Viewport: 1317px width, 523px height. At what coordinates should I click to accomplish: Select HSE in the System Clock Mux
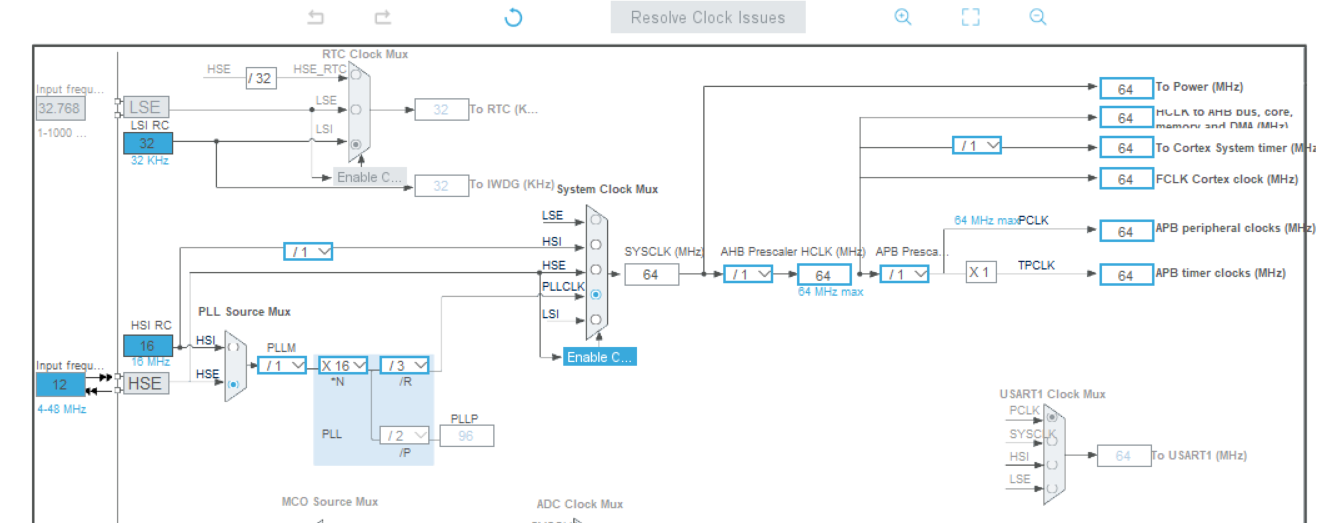596,269
